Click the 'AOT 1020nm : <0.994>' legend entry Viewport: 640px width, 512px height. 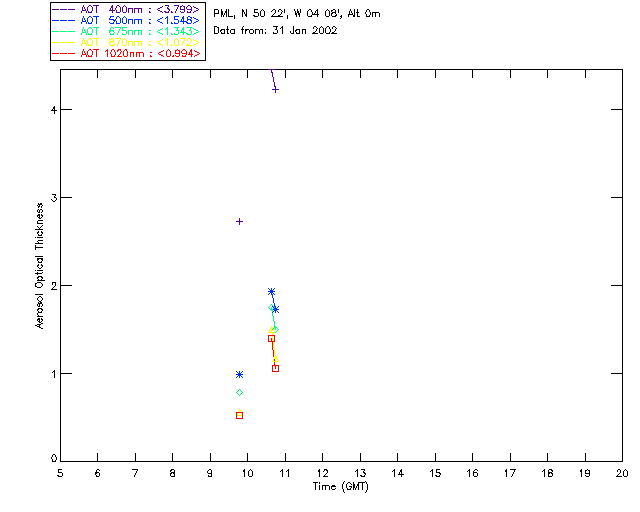click(126, 53)
